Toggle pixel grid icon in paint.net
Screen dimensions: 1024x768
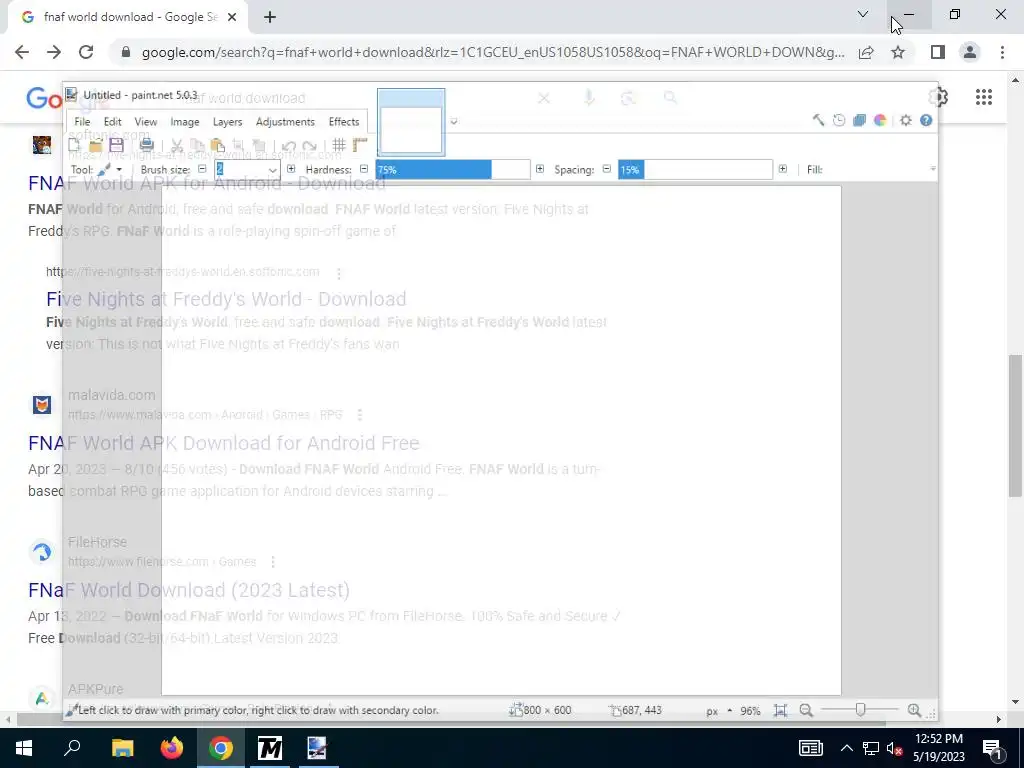339,145
